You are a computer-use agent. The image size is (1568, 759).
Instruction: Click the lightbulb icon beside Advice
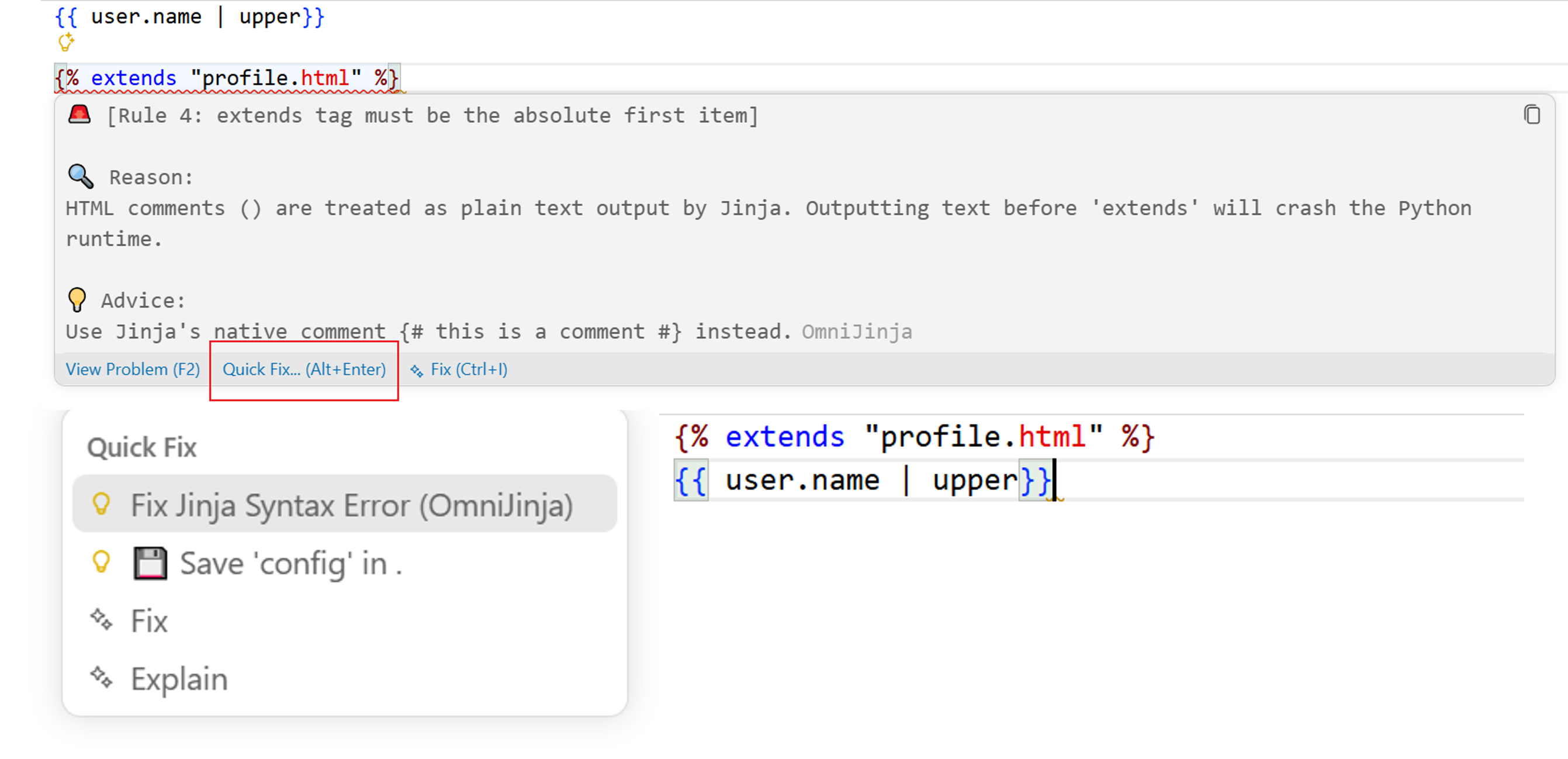click(x=77, y=299)
